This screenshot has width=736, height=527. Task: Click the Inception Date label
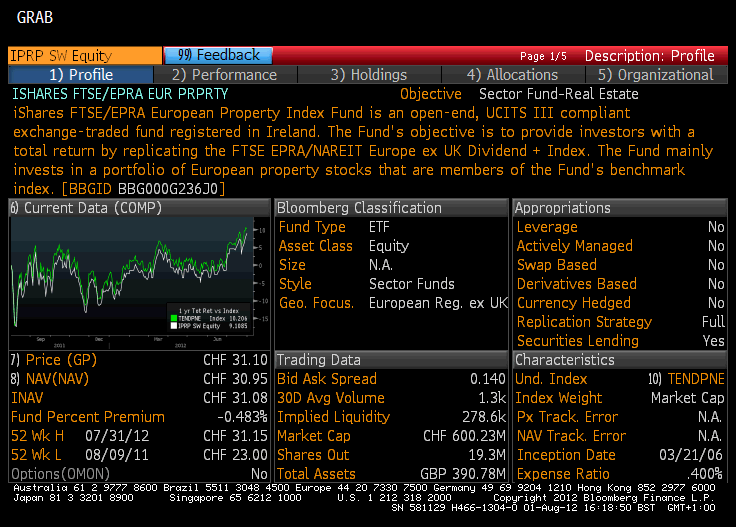click(566, 455)
